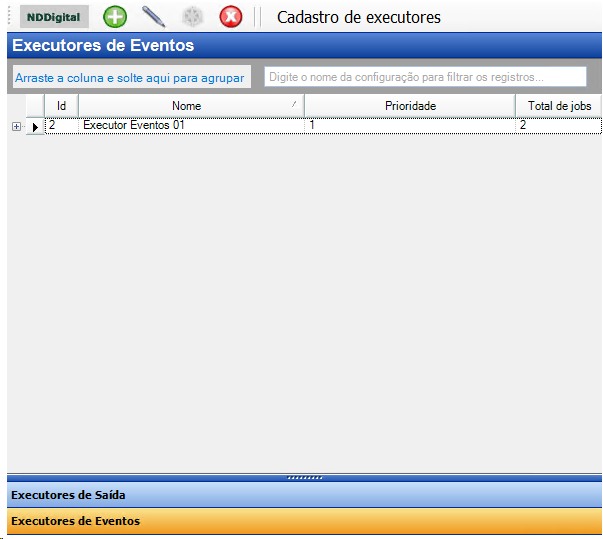Click the red delete X icon
The image size is (603, 539).
(x=231, y=17)
